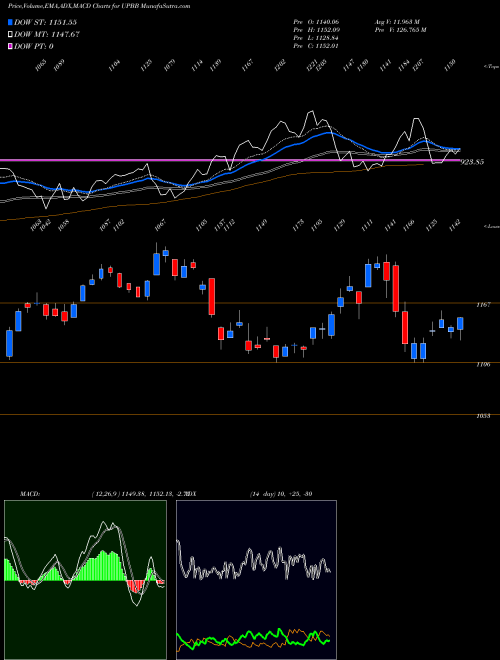Screen dimensions: 500x660
Task: Open the ADX indicator panel
Action: pyautogui.click(x=256, y=580)
